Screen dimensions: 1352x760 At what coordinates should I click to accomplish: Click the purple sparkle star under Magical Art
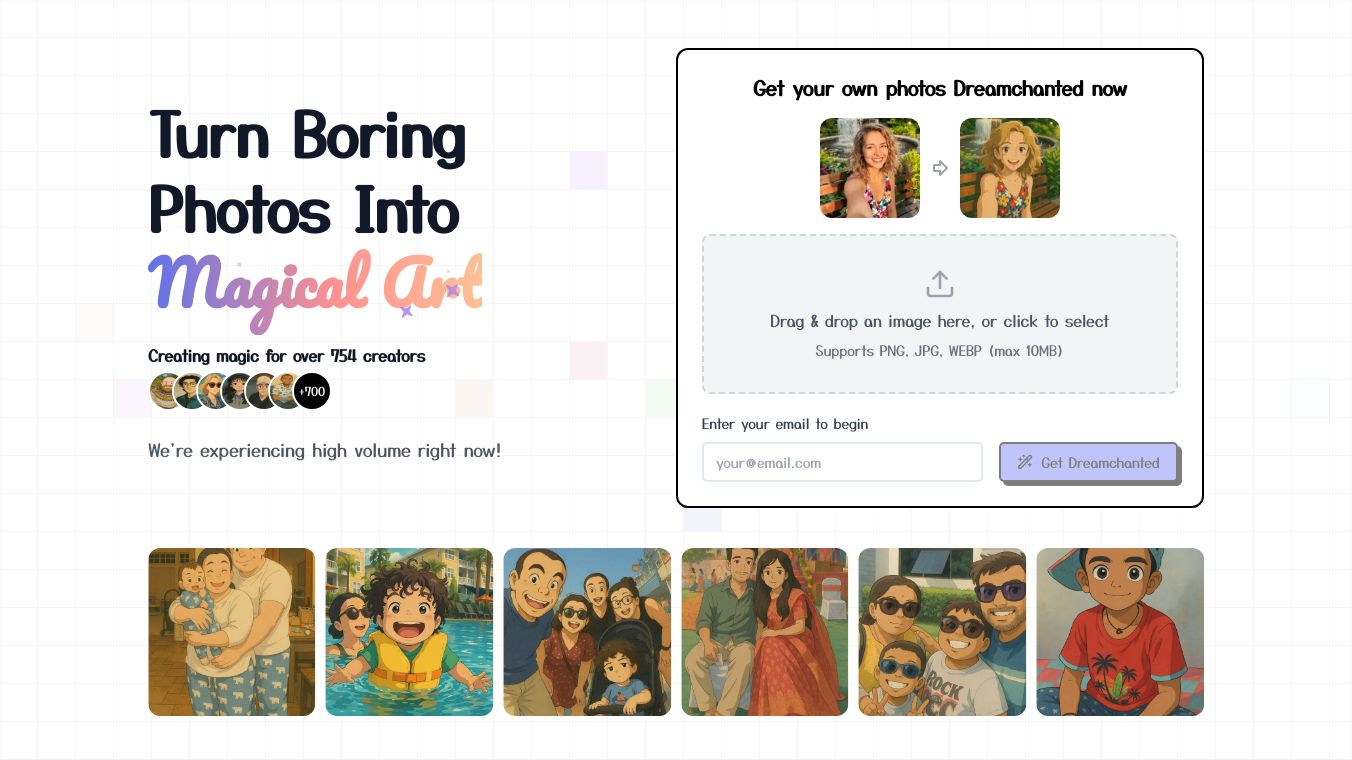pyautogui.click(x=407, y=311)
